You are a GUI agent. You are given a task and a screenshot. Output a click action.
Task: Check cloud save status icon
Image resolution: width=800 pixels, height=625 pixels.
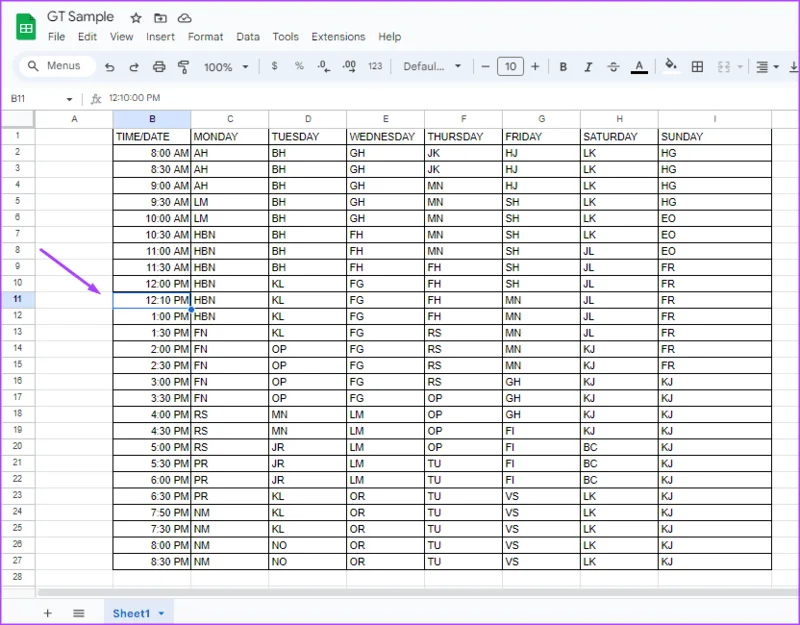184,18
